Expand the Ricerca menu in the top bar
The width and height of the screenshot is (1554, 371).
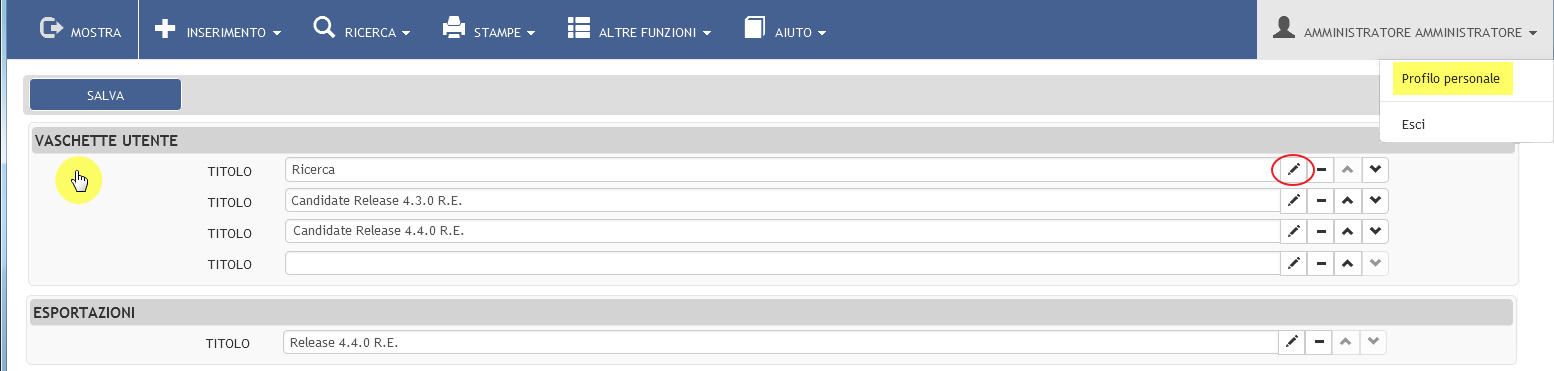pos(362,30)
